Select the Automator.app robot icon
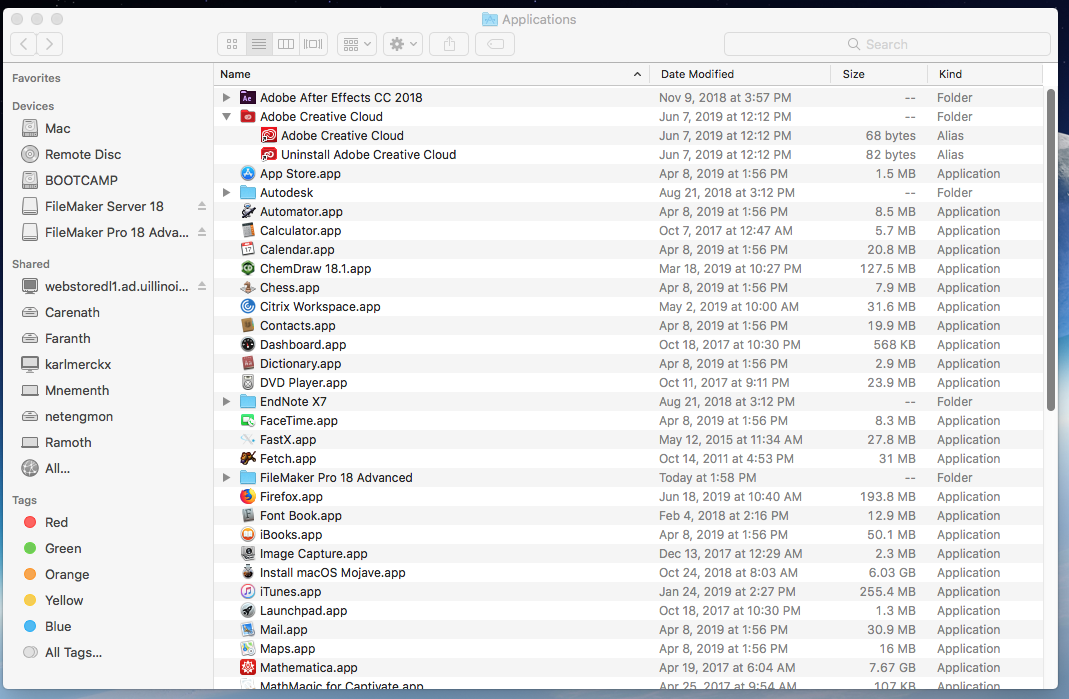 (247, 211)
